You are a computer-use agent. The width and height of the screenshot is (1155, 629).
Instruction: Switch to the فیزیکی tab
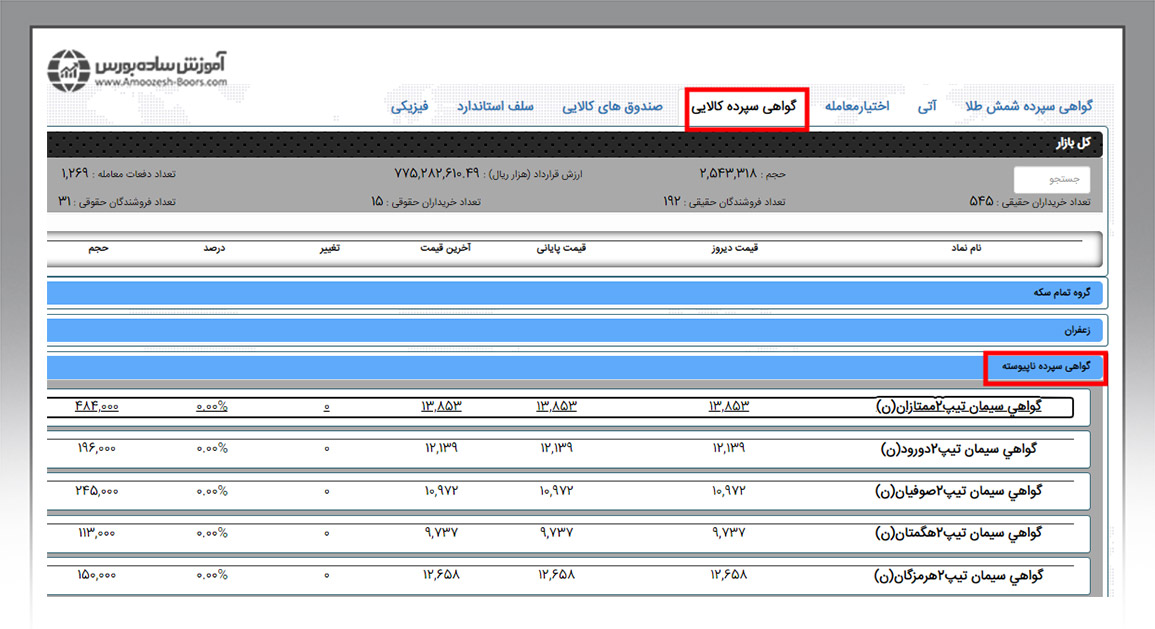tap(410, 107)
